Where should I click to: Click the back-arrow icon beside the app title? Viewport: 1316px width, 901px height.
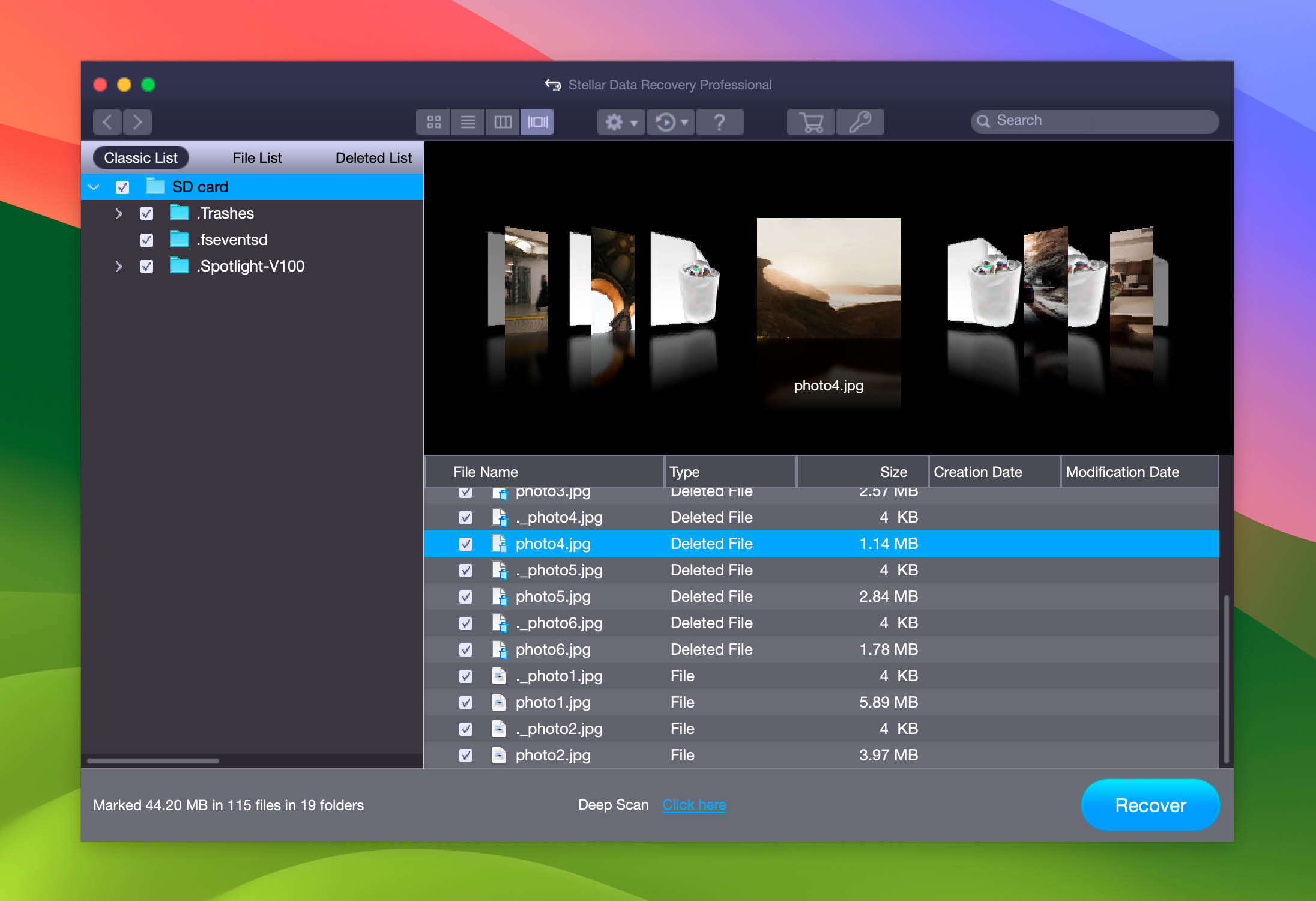pos(552,85)
